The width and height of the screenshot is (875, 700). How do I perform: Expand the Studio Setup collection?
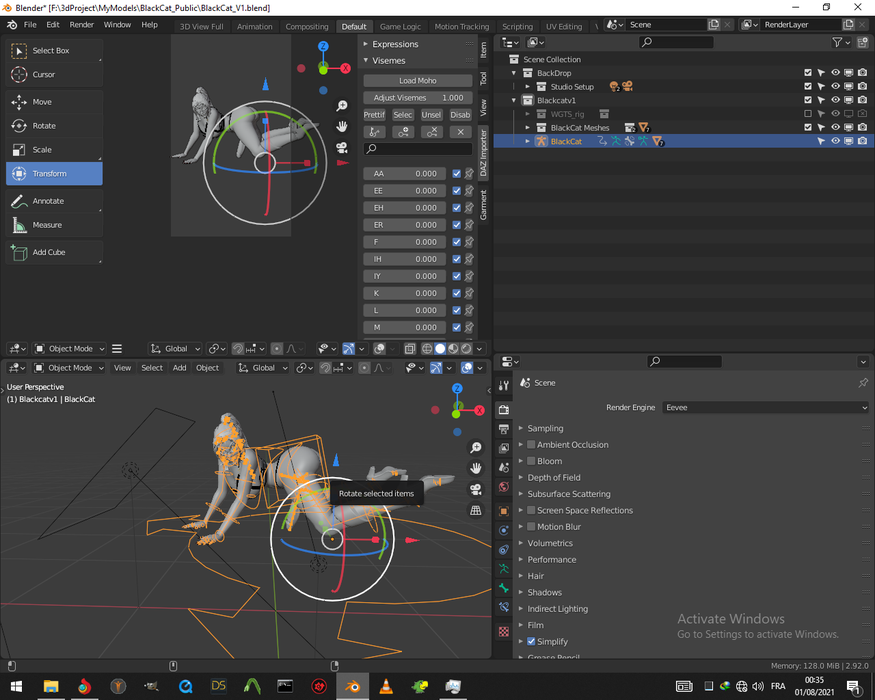pyautogui.click(x=527, y=87)
